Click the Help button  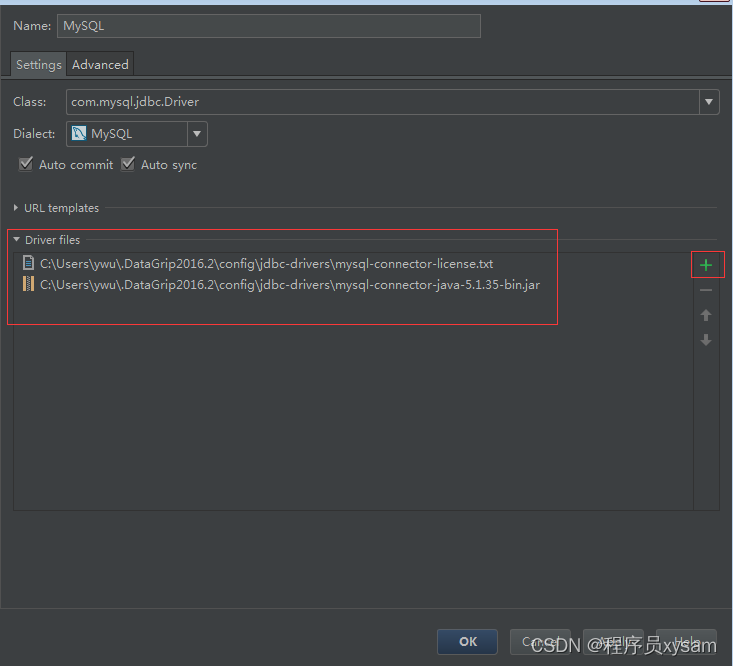tap(686, 642)
